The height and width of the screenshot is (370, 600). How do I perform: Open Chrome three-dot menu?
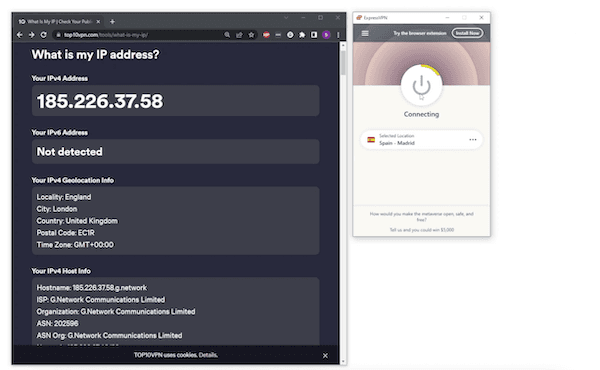[338, 35]
